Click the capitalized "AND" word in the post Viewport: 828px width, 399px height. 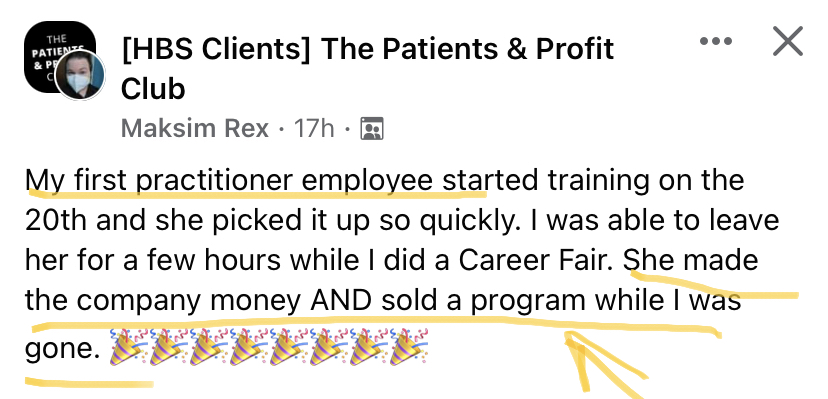pyautogui.click(x=341, y=300)
